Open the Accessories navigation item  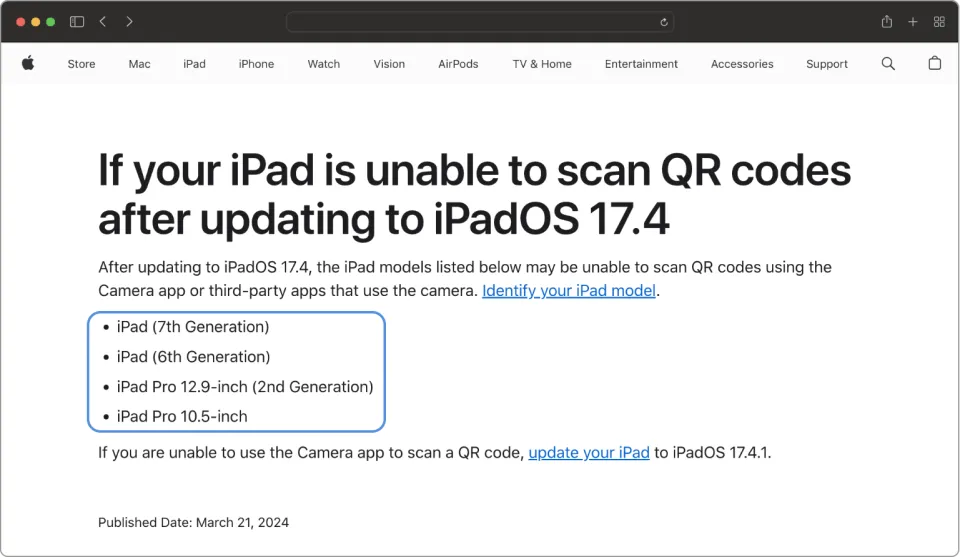tap(741, 64)
